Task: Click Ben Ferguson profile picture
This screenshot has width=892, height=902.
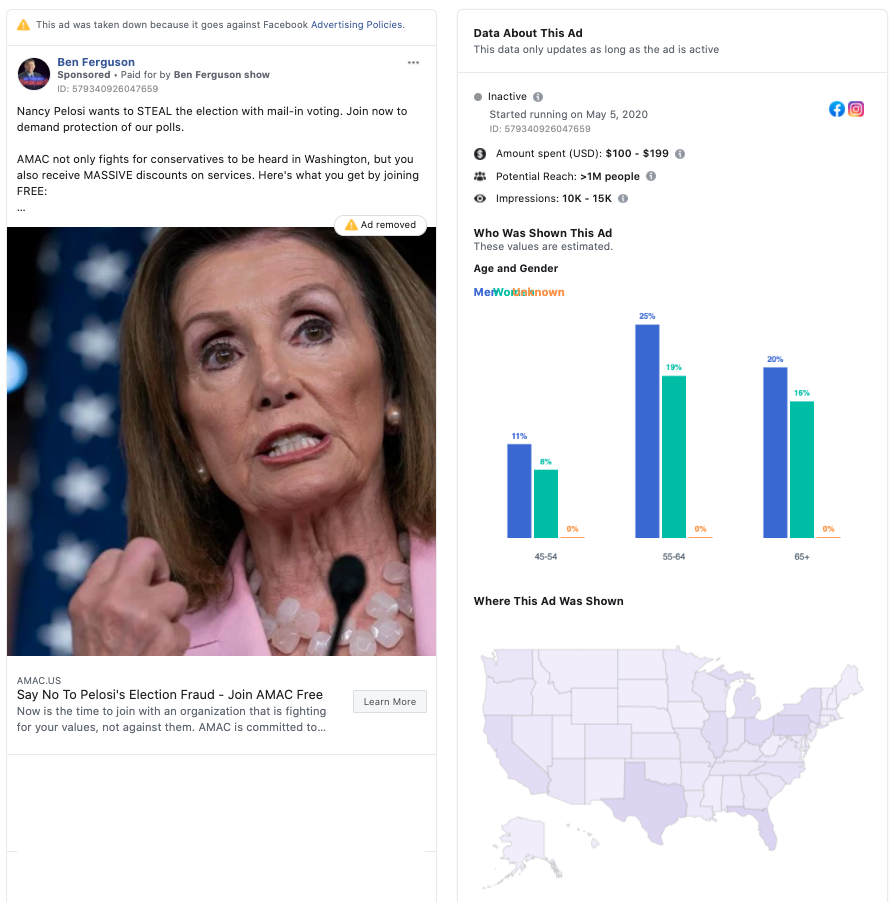Action: [x=34, y=73]
